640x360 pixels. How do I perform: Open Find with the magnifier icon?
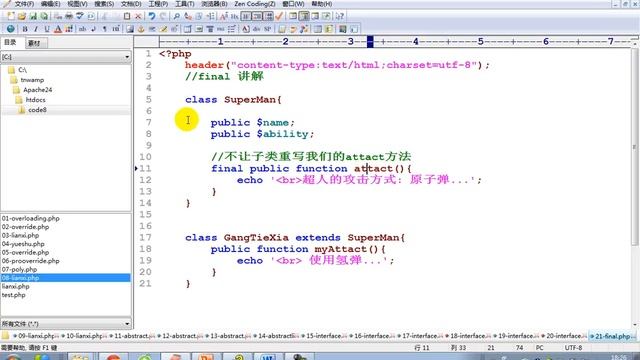(x=177, y=16)
